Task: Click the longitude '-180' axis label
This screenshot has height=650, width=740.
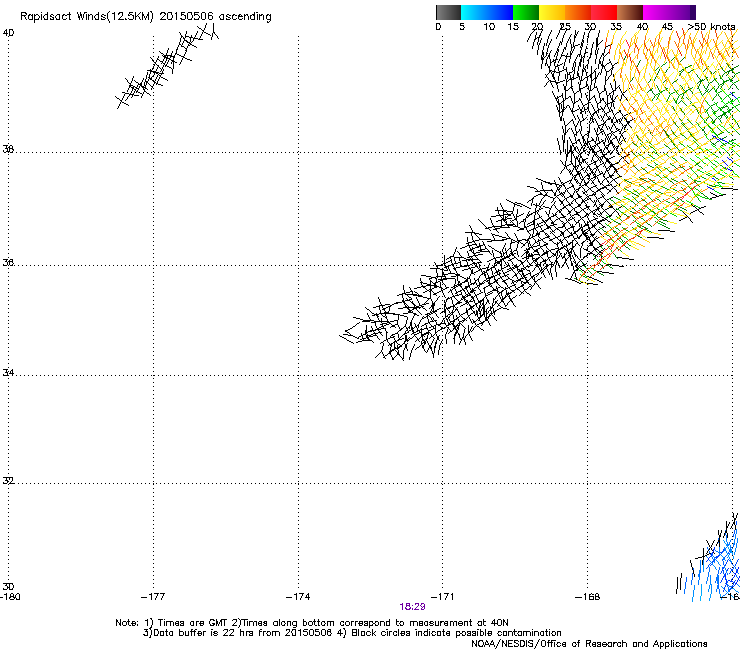Action: point(10,597)
